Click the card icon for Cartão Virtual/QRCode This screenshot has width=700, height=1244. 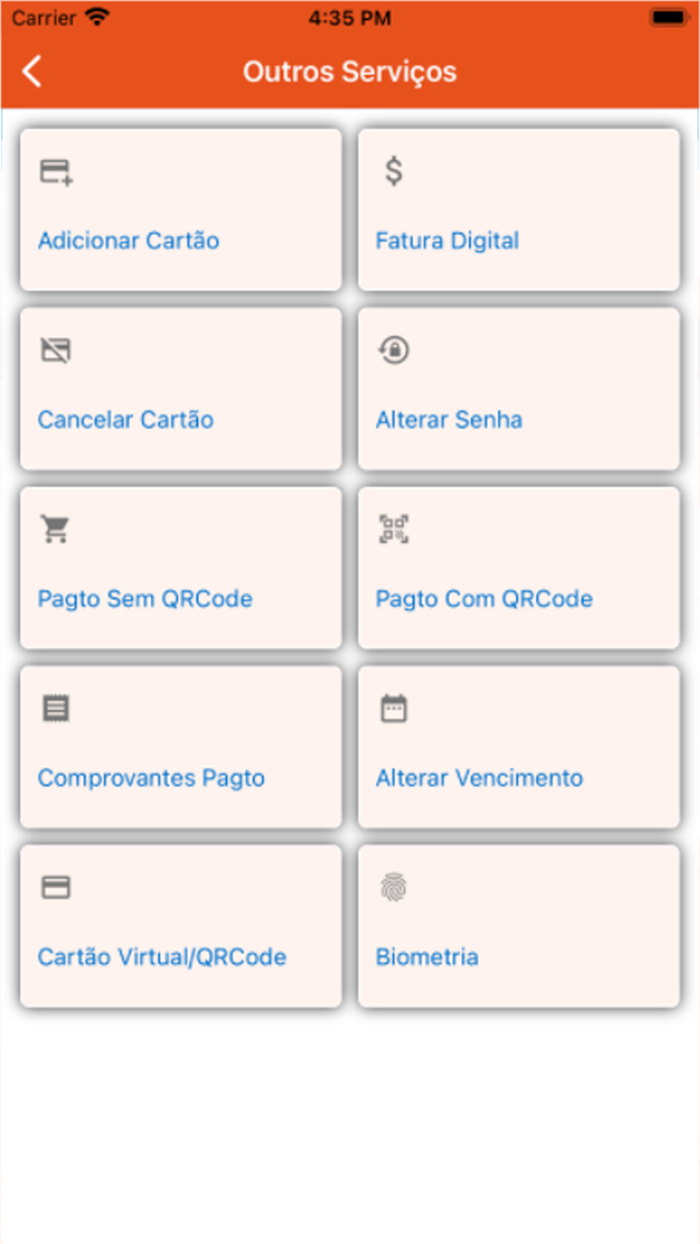[x=55, y=887]
